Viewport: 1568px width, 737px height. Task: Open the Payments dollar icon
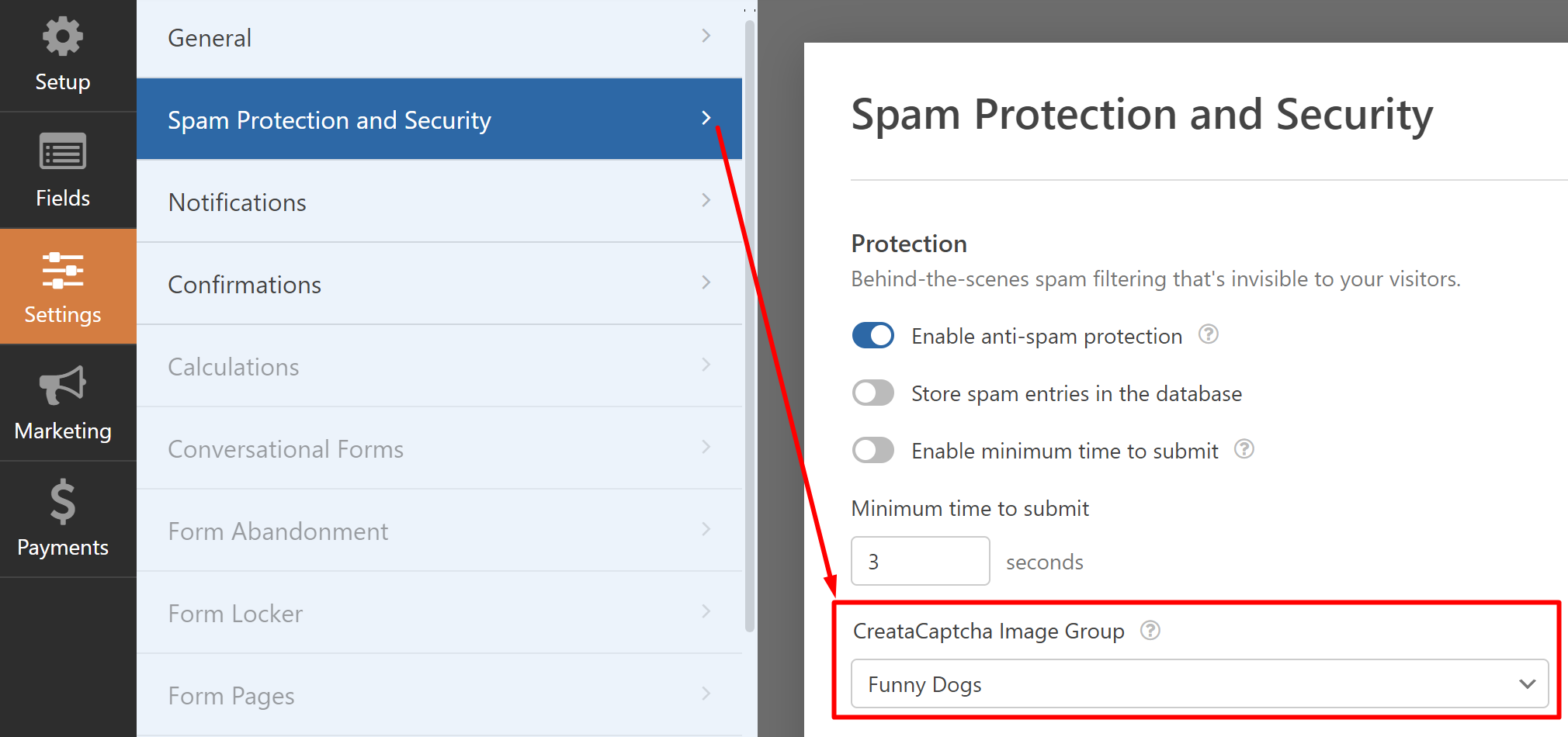[62, 501]
